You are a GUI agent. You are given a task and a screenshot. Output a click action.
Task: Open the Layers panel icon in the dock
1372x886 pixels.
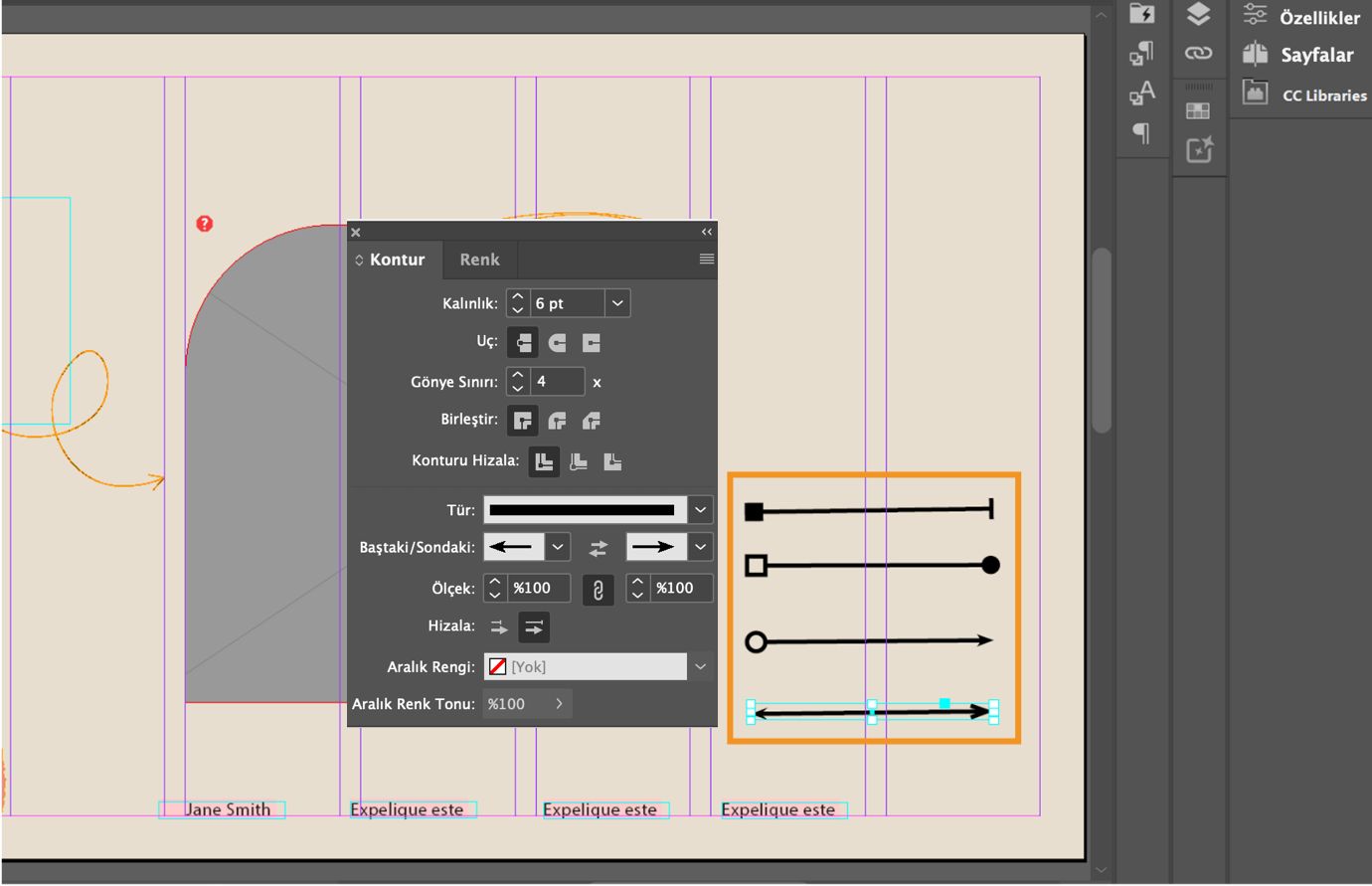[x=1198, y=14]
